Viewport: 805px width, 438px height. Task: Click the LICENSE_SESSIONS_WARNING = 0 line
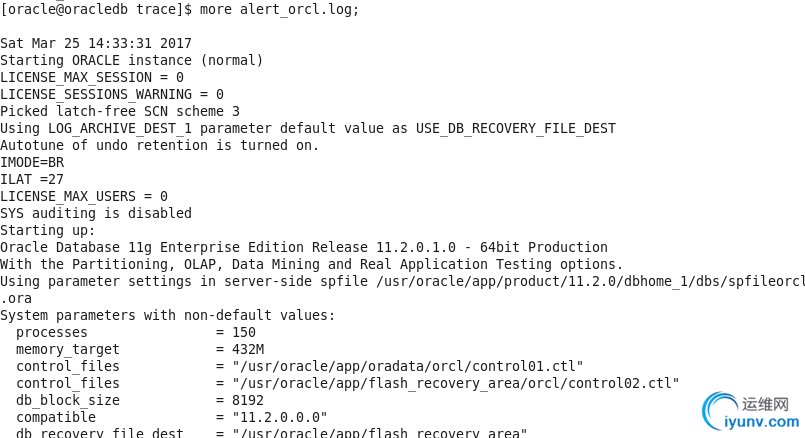[x=112, y=94]
